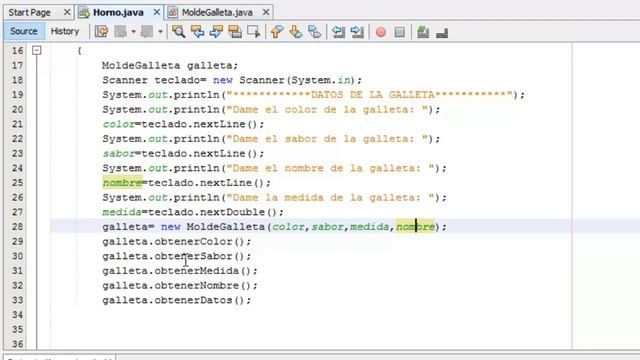Go to Previous Bookmark icon

pyautogui.click(x=277, y=31)
